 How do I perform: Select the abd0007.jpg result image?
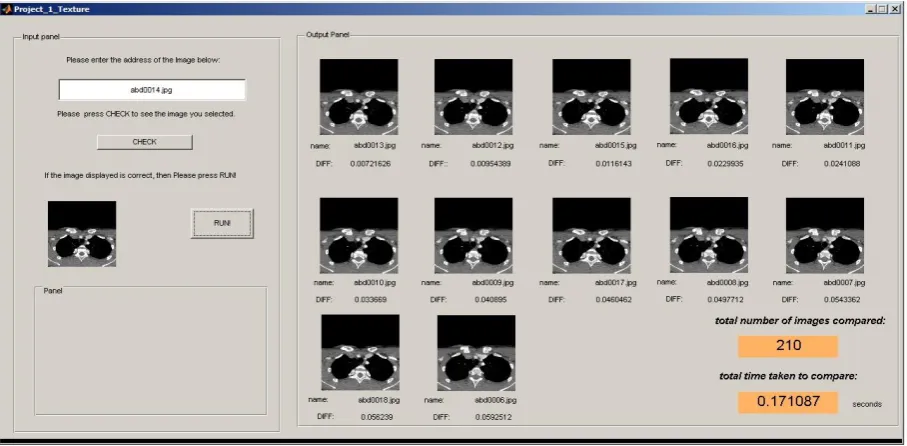coord(825,235)
